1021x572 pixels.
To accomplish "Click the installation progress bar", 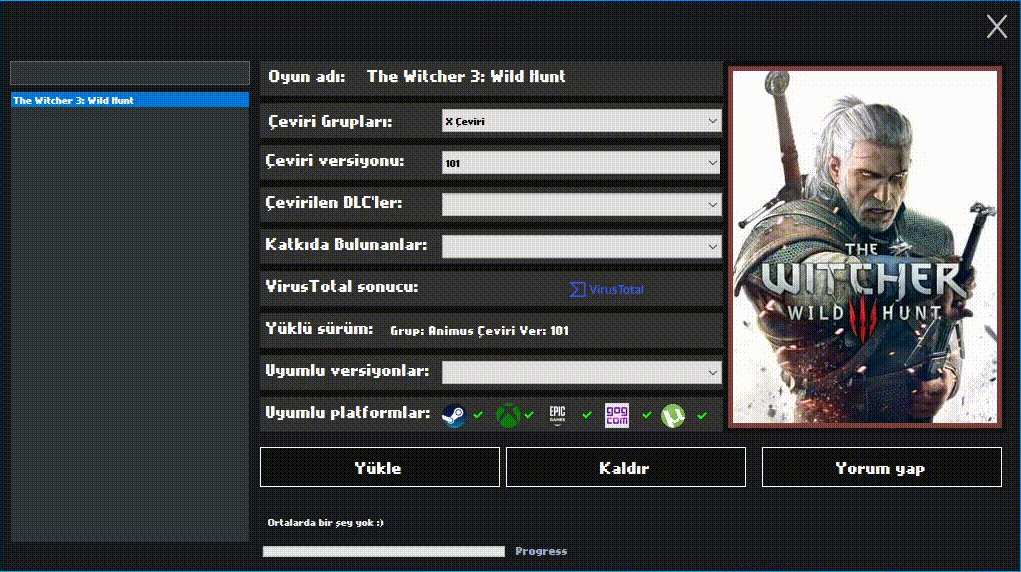I will coord(384,551).
